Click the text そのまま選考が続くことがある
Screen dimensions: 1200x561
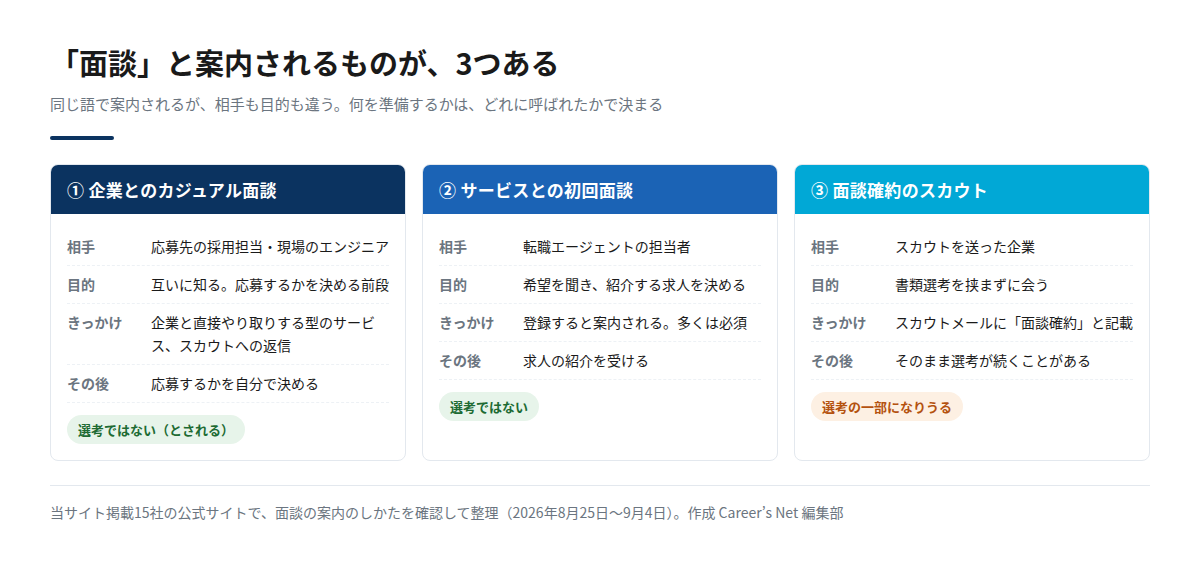(x=993, y=361)
